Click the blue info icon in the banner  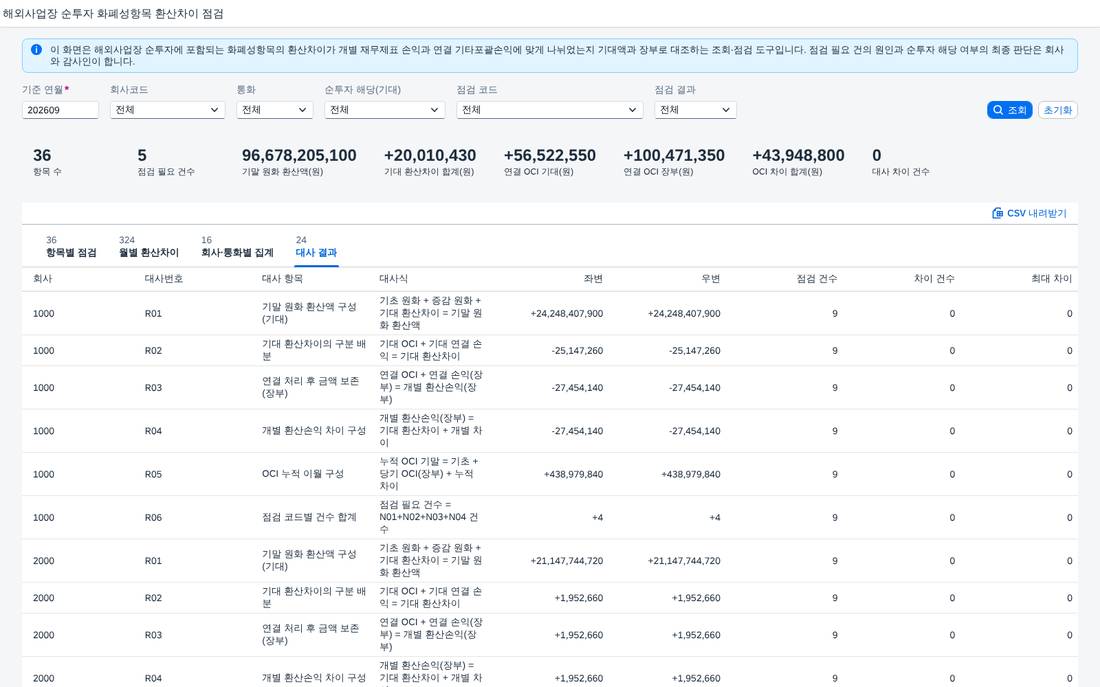pyautogui.click(x=36, y=50)
